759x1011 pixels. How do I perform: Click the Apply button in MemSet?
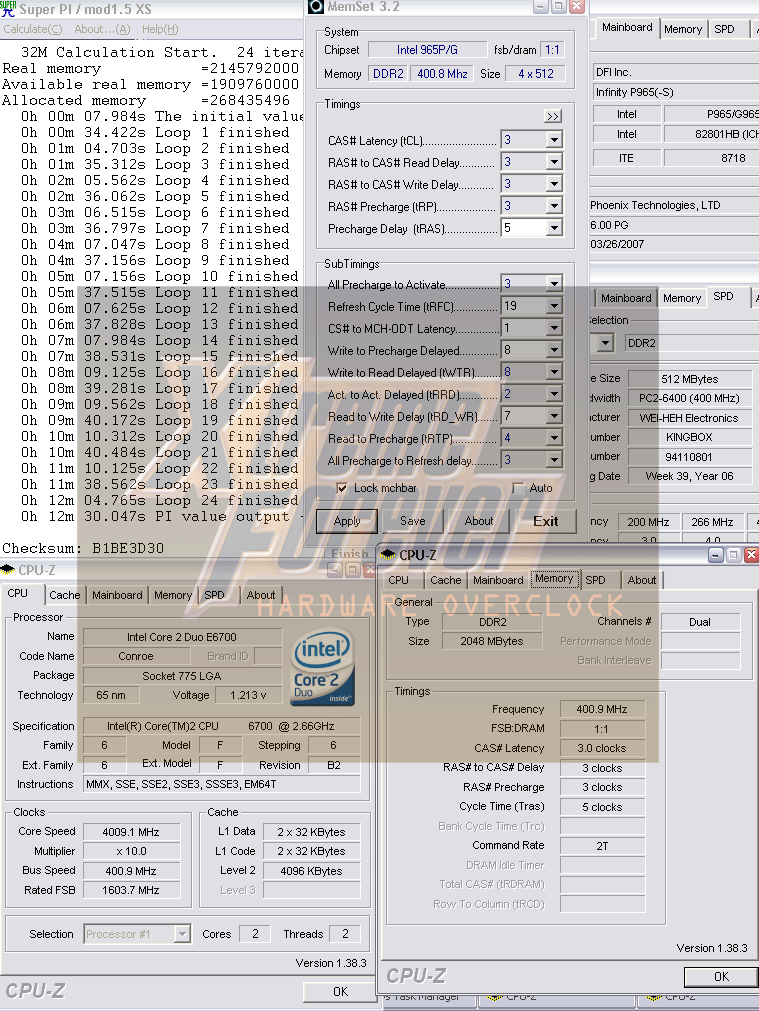347,521
